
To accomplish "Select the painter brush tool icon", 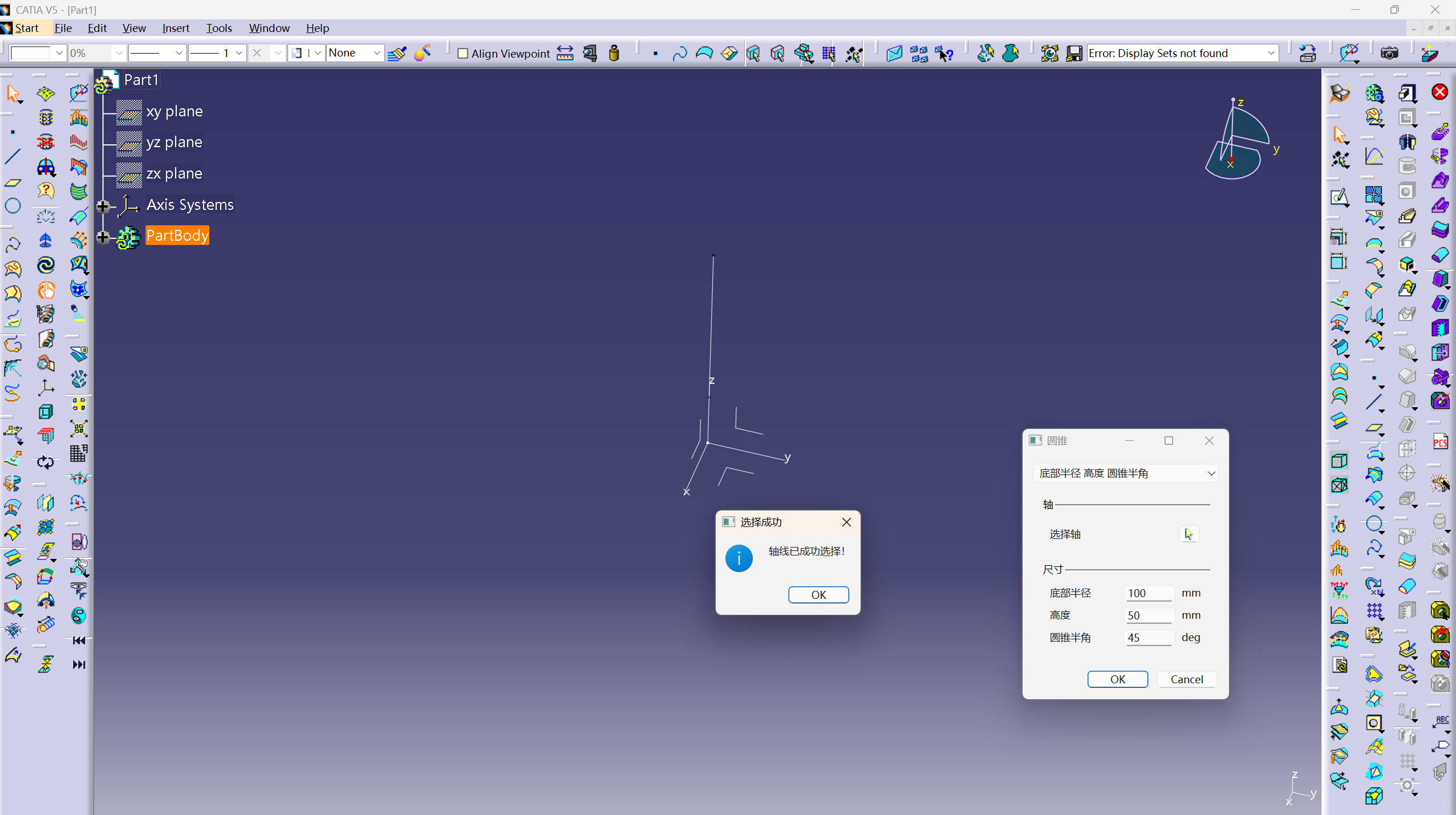I will [397, 53].
